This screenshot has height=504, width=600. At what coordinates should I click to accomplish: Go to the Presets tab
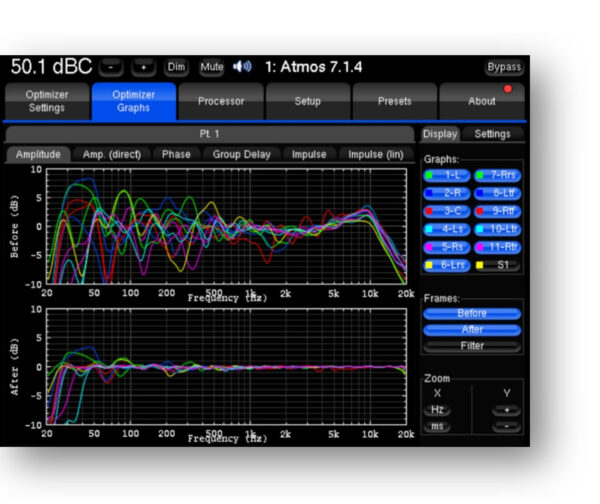[395, 101]
